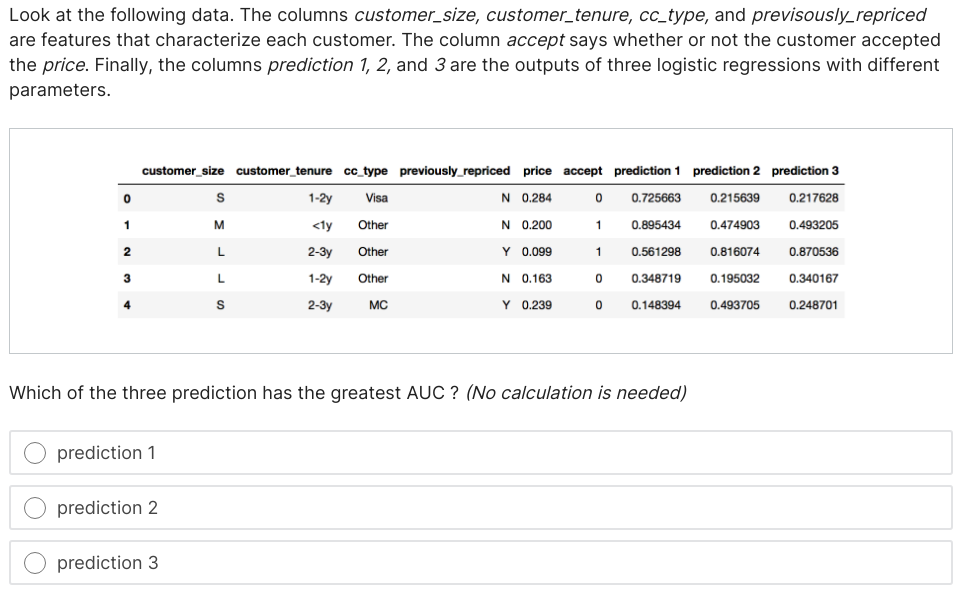The height and width of the screenshot is (604, 953).
Task: Click the 0.099 price value
Action: click(x=537, y=252)
